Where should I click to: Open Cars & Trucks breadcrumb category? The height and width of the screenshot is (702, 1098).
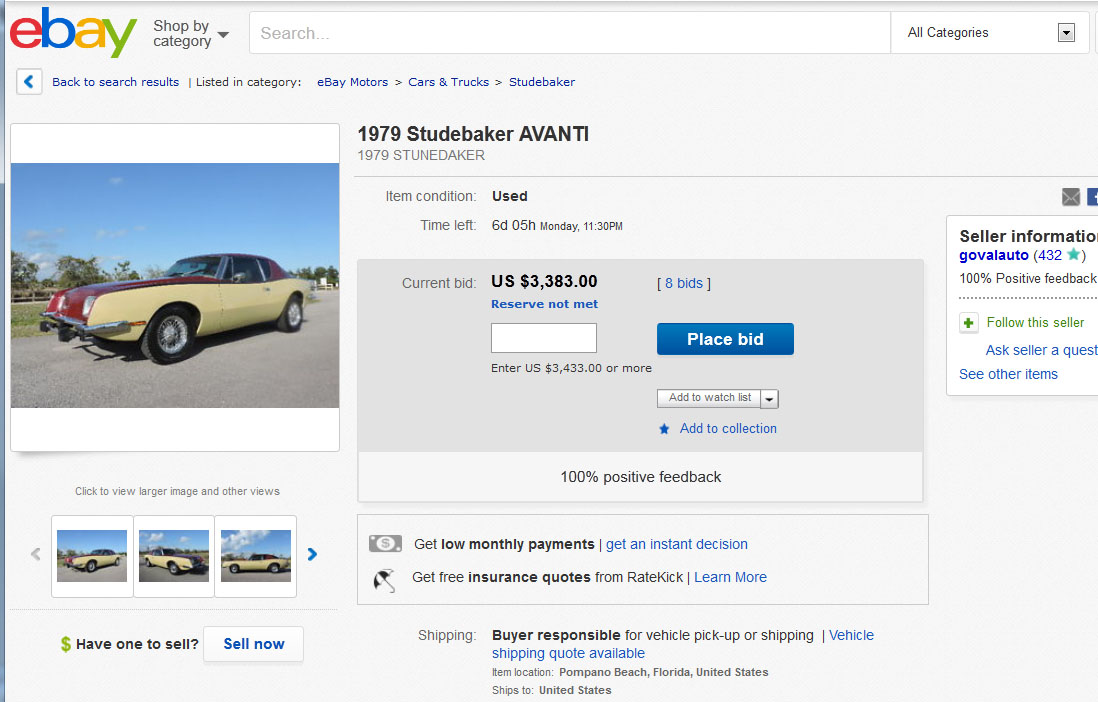[448, 82]
